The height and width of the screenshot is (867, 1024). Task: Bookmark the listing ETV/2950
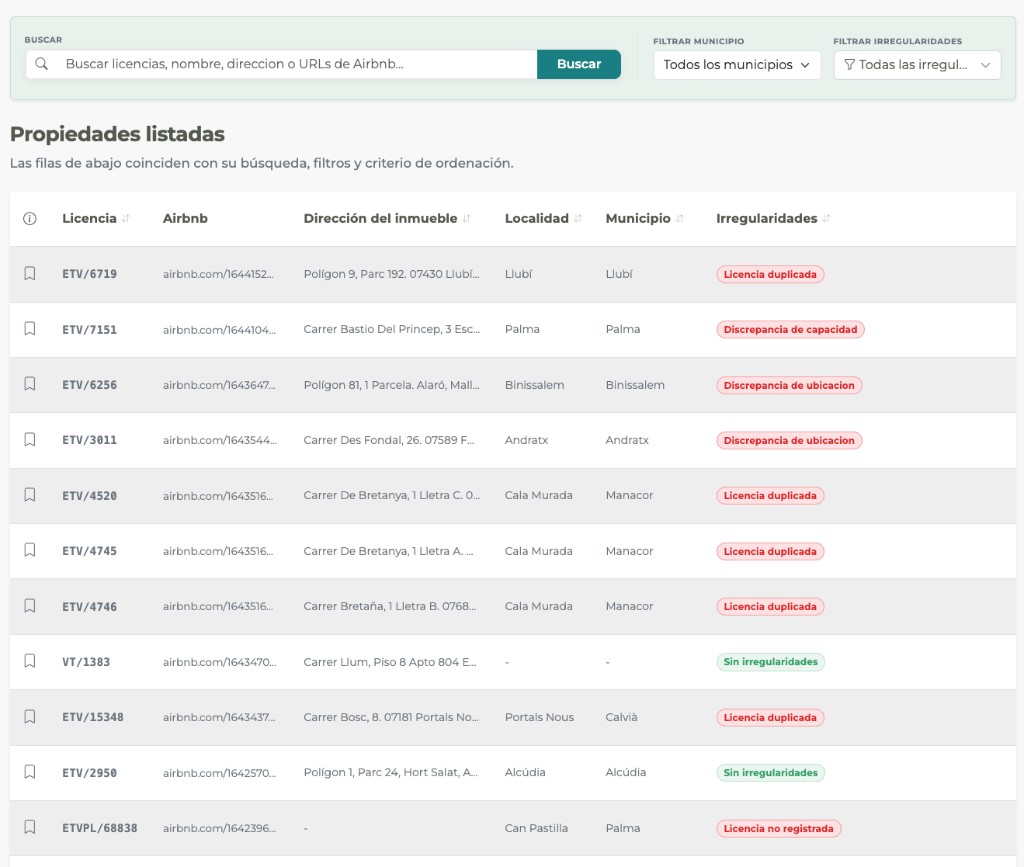[x=30, y=772]
